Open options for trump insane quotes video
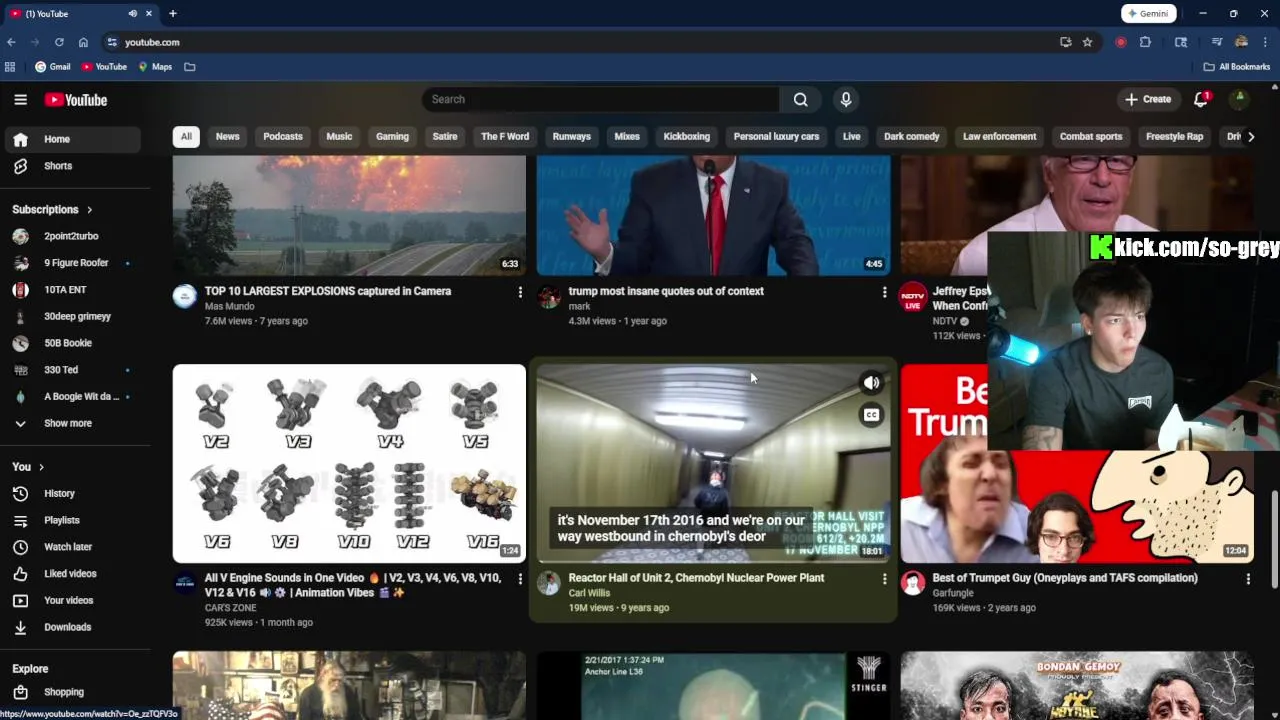 (x=884, y=292)
